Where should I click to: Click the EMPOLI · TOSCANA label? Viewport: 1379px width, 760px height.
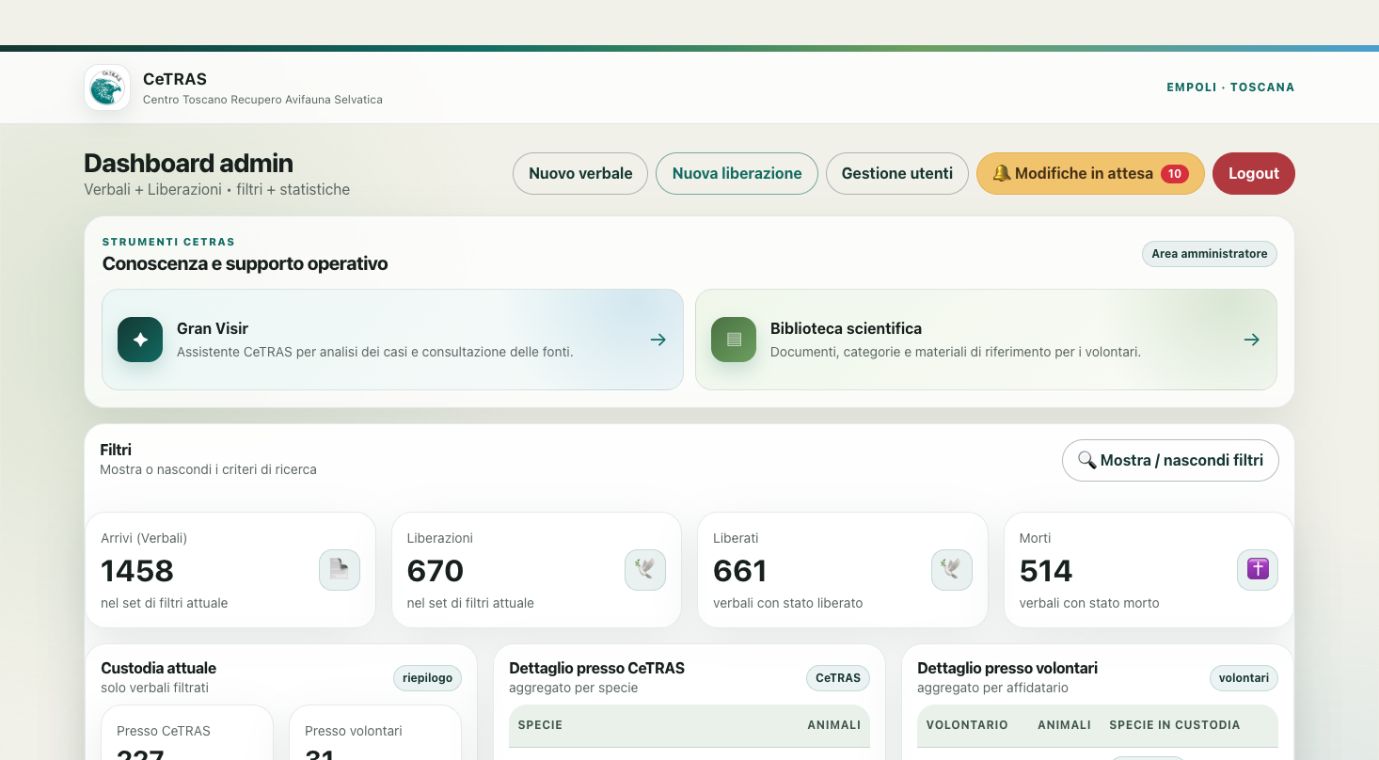click(1230, 87)
